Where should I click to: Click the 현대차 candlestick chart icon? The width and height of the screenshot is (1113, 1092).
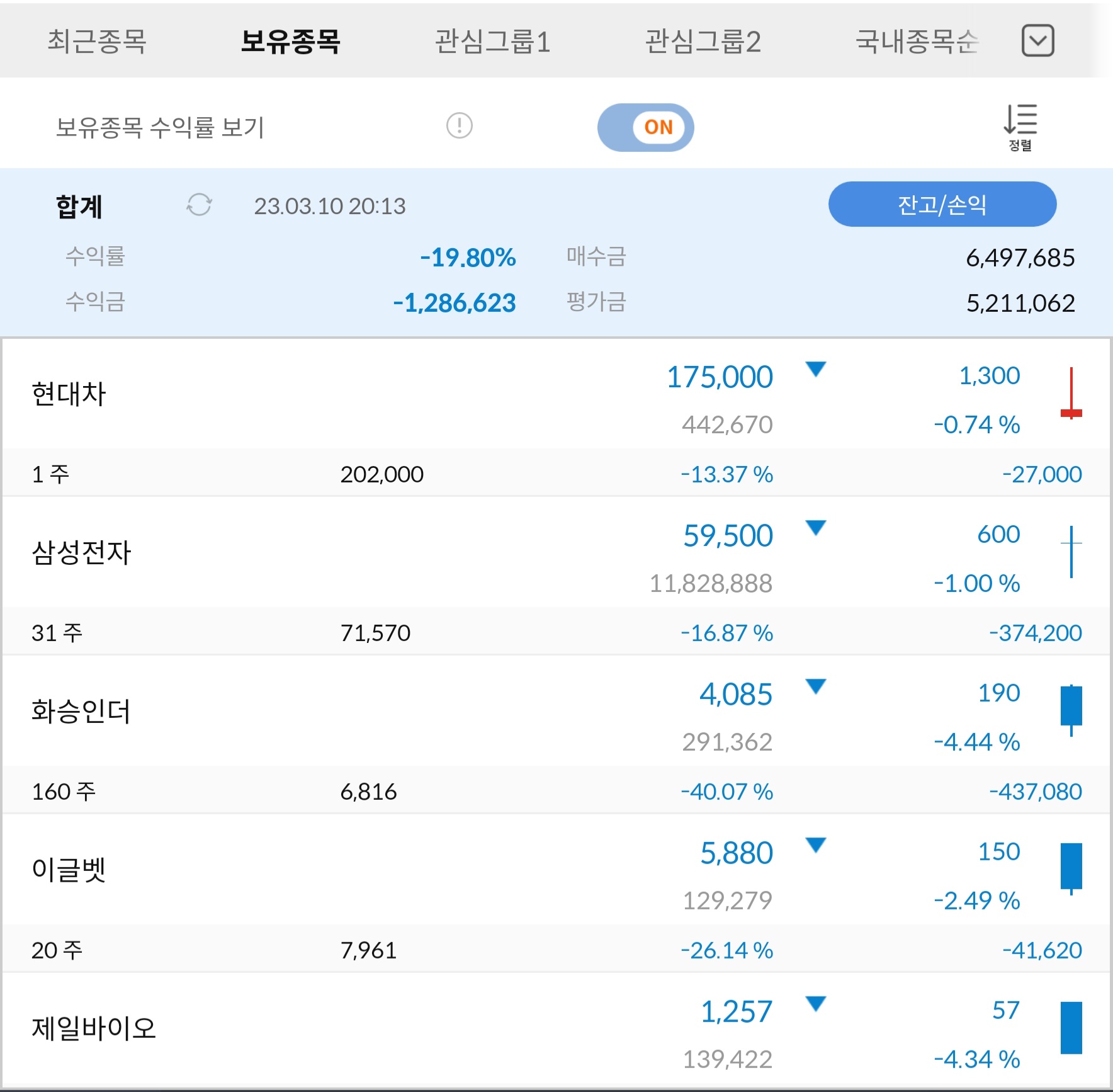tap(1071, 394)
